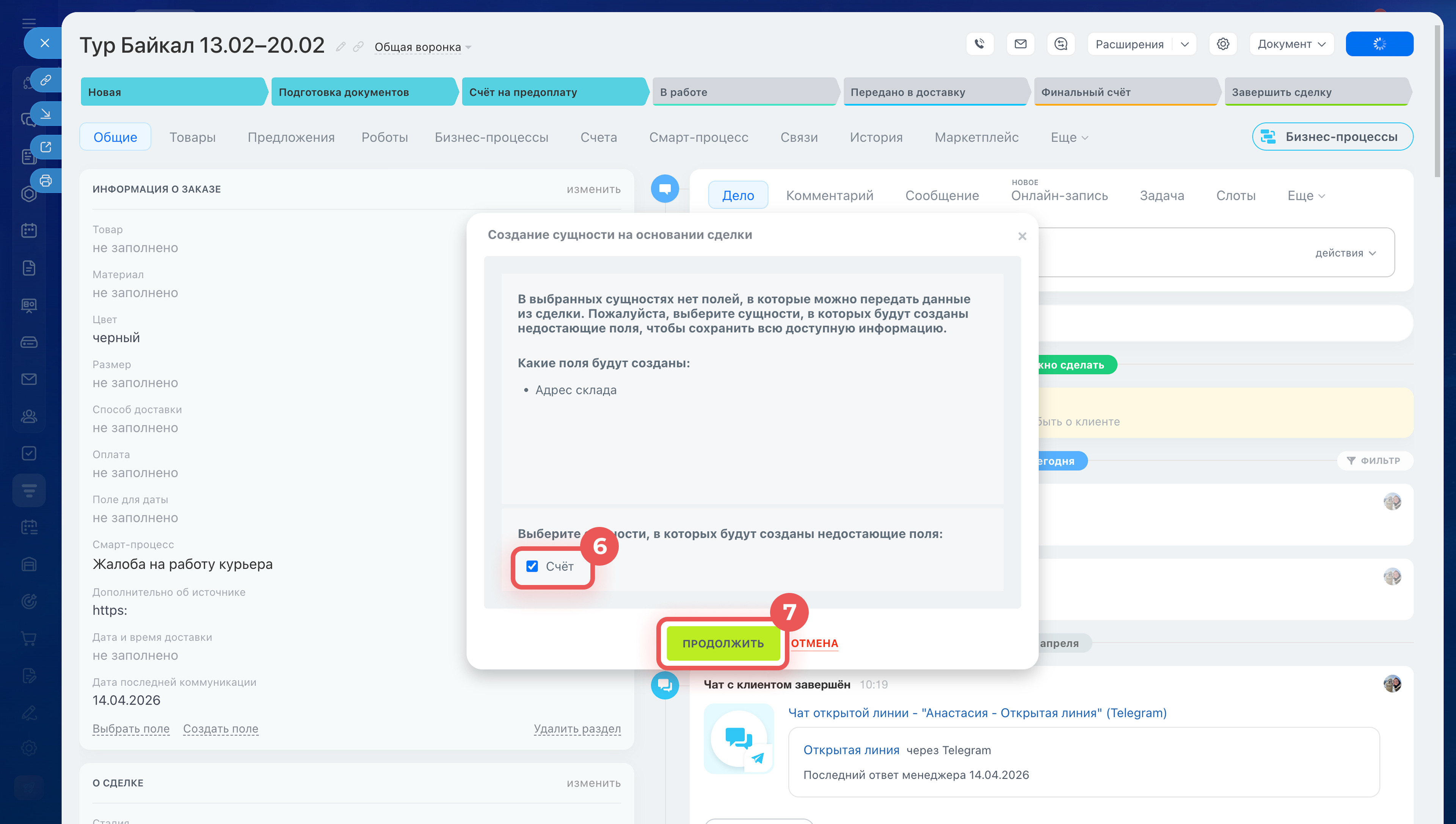1456x824 pixels.
Task: Click the open-in-new-window side icon
Action: point(46,147)
